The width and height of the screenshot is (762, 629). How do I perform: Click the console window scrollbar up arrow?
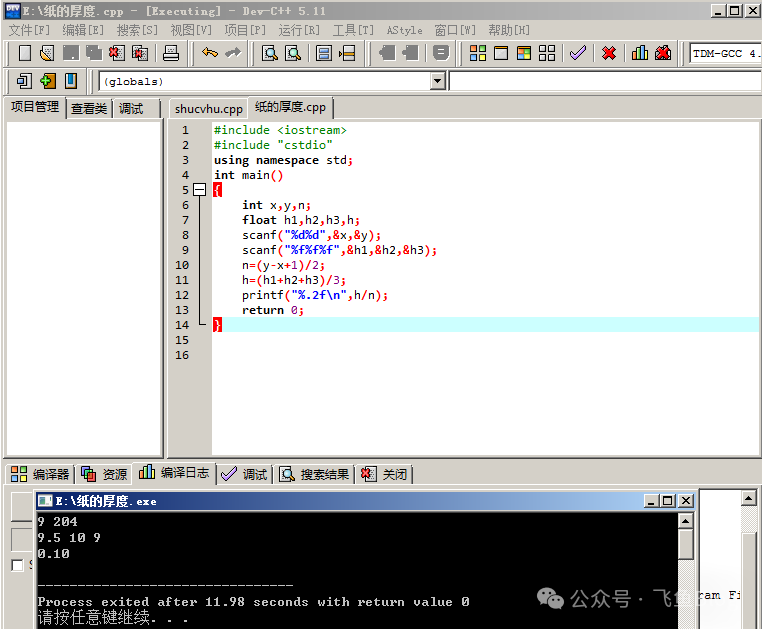[x=686, y=521]
